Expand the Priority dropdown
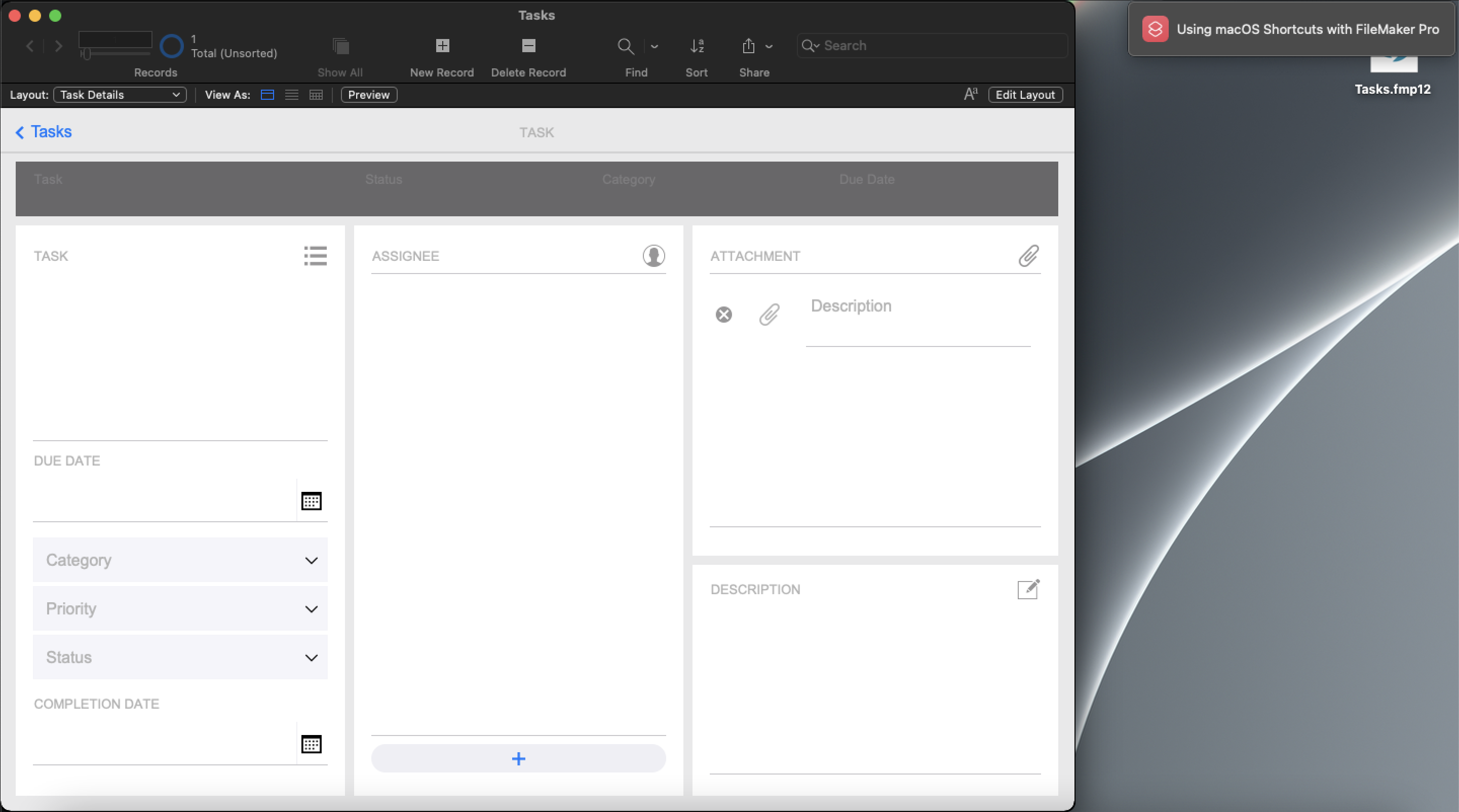Viewport: 1459px width, 812px height. point(311,609)
